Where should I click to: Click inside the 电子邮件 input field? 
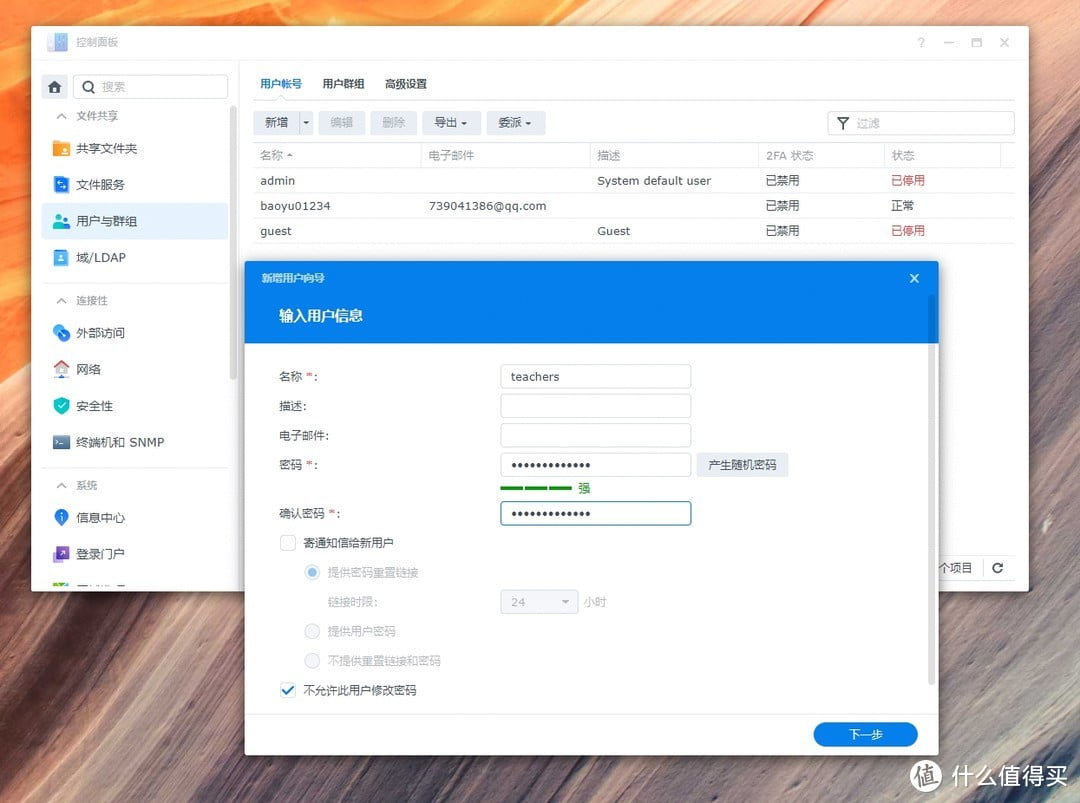595,435
